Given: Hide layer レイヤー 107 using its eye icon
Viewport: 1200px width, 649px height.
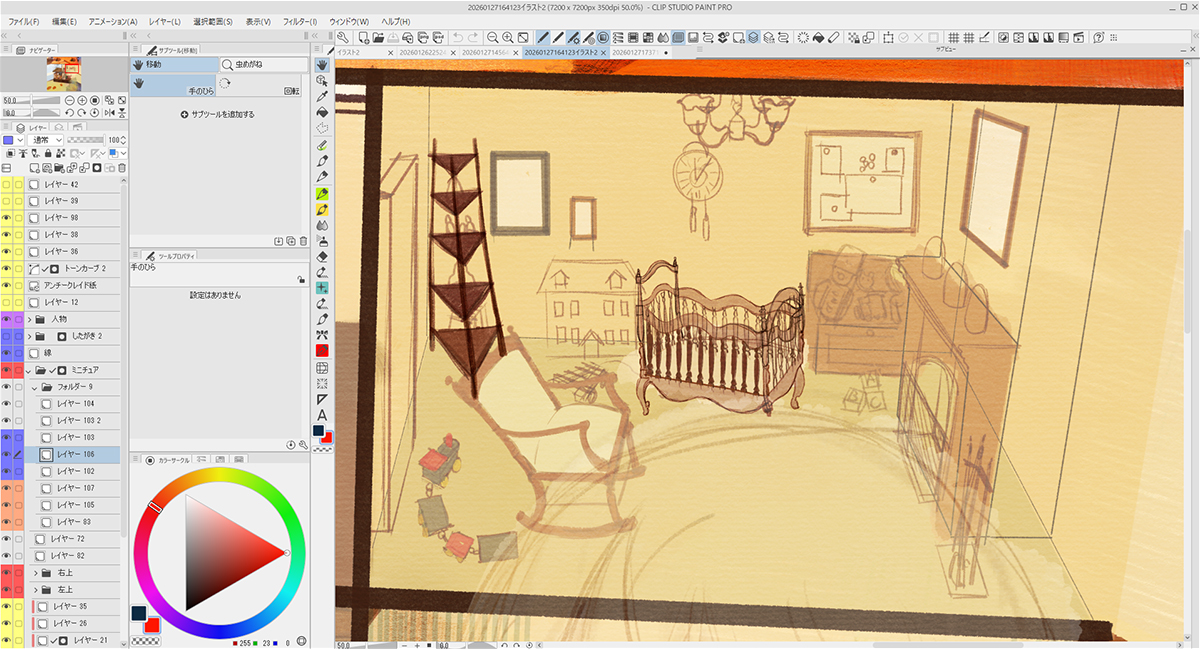Looking at the screenshot, I should pyautogui.click(x=6, y=488).
